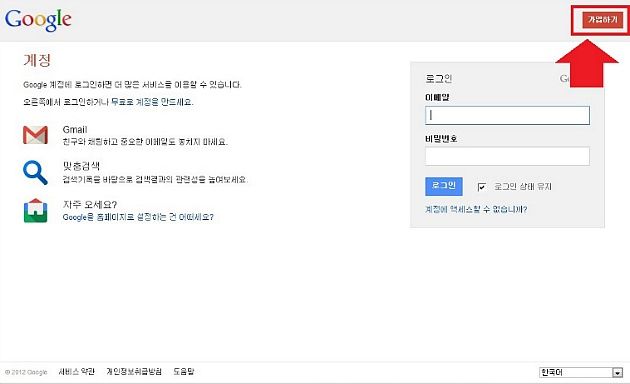Click the magnifier search icon
This screenshot has width=630, height=384.
click(35, 173)
